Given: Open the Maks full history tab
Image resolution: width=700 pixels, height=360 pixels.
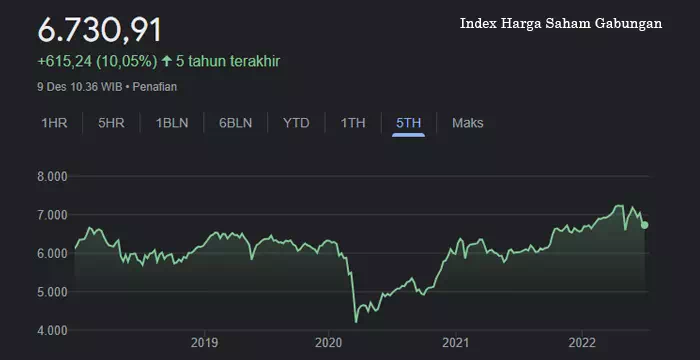Looking at the screenshot, I should coord(467,123).
